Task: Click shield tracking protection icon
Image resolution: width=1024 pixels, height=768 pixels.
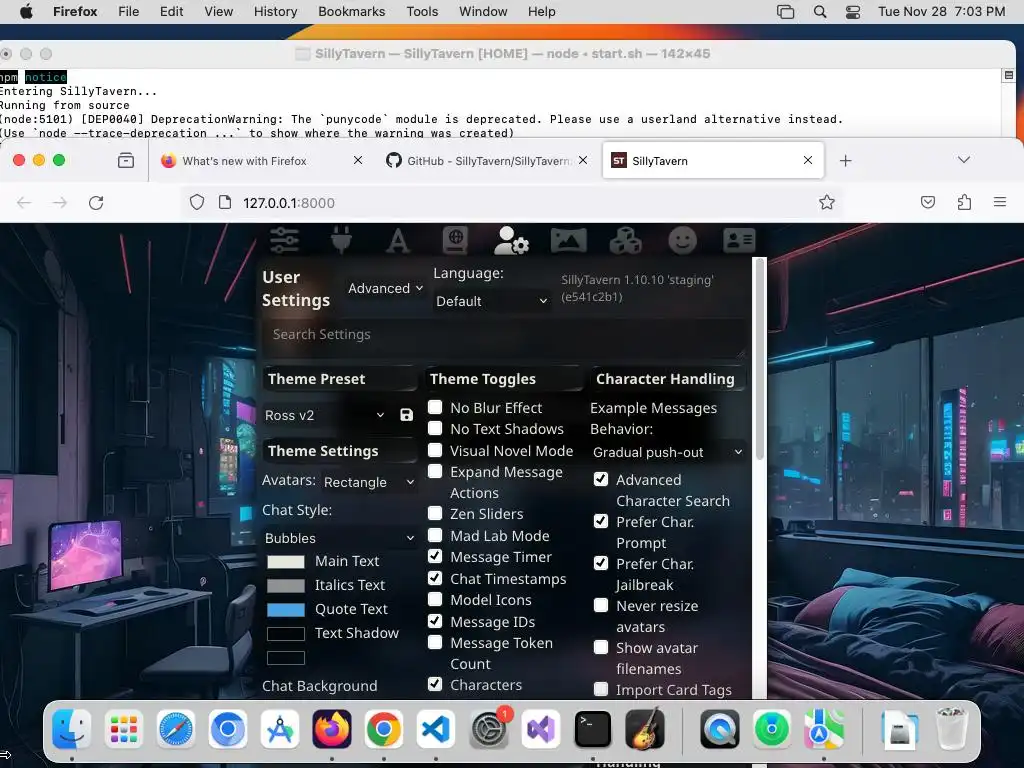Action: (x=197, y=202)
